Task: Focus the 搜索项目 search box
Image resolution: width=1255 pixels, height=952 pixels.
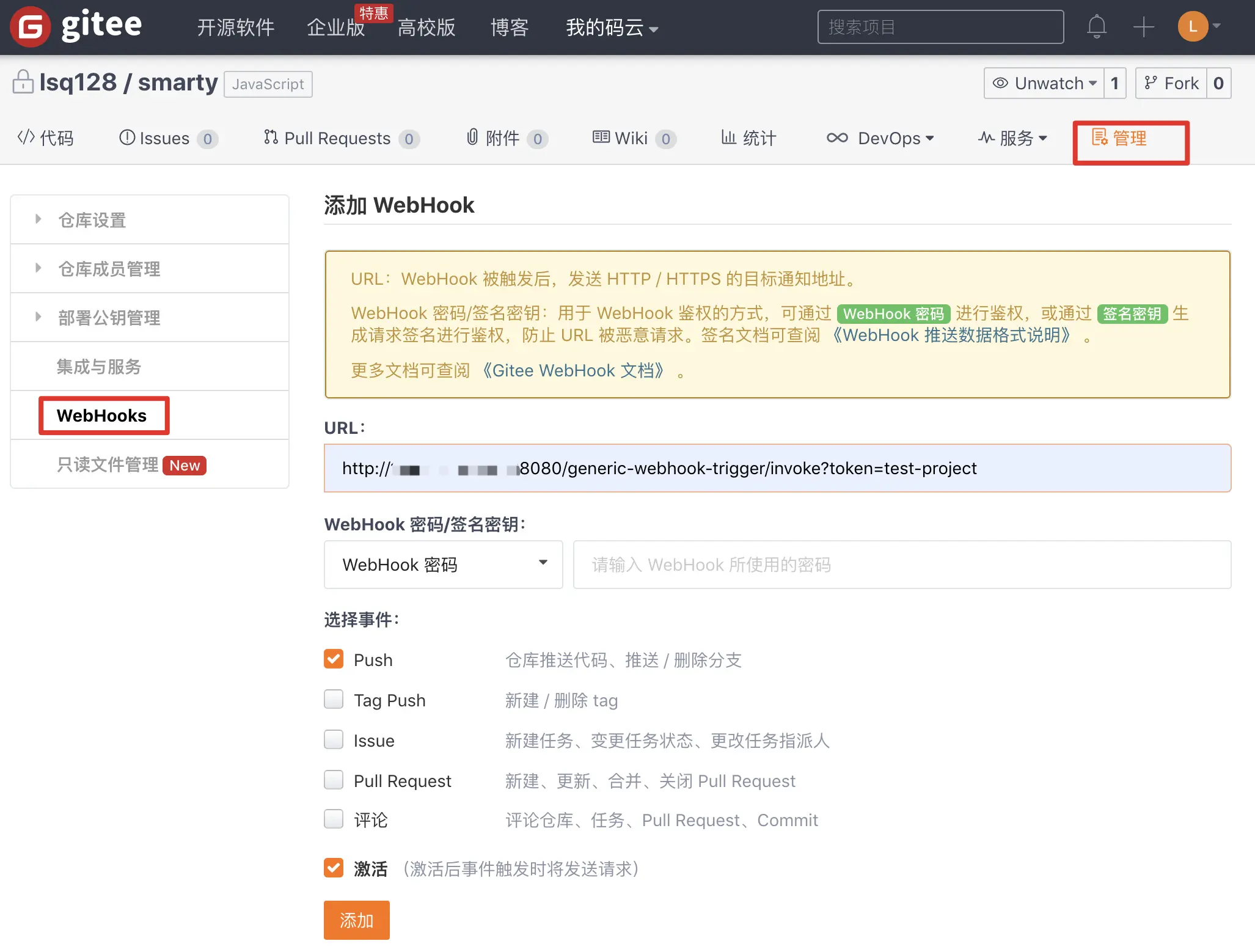Action: (940, 27)
